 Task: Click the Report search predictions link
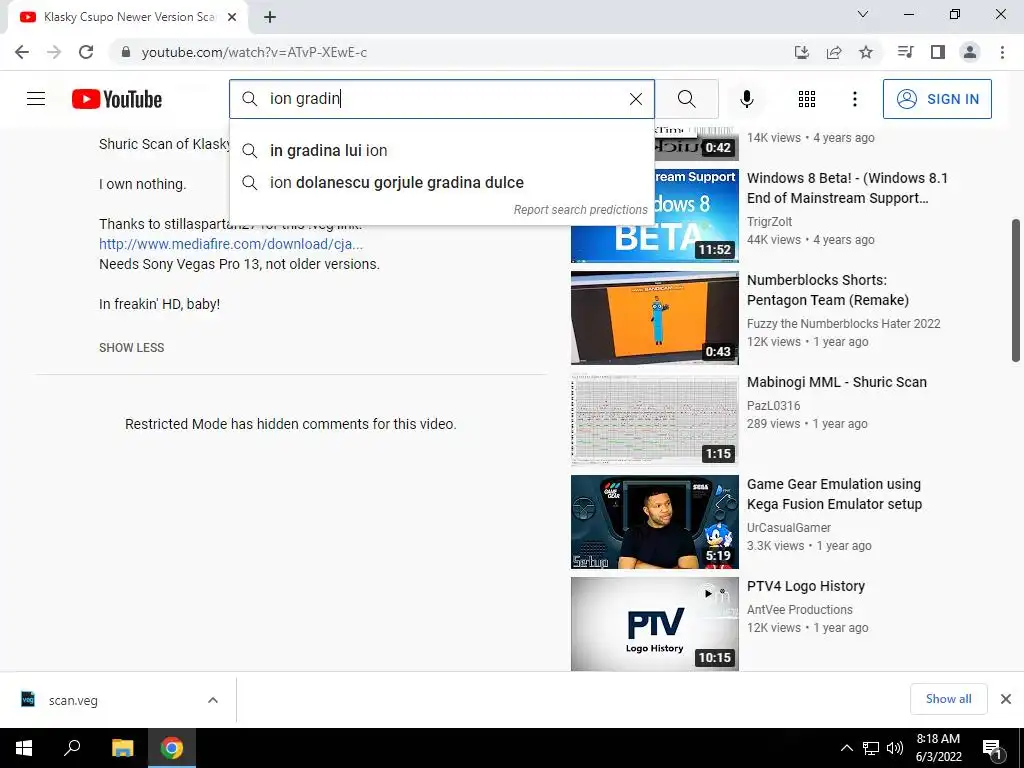click(x=580, y=210)
